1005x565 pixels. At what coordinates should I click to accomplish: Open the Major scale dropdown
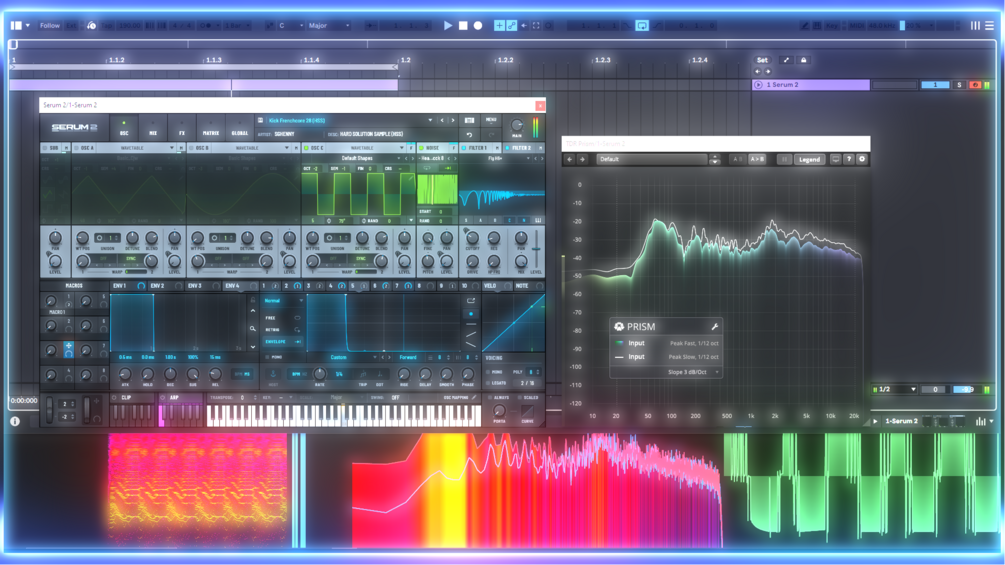(x=329, y=26)
